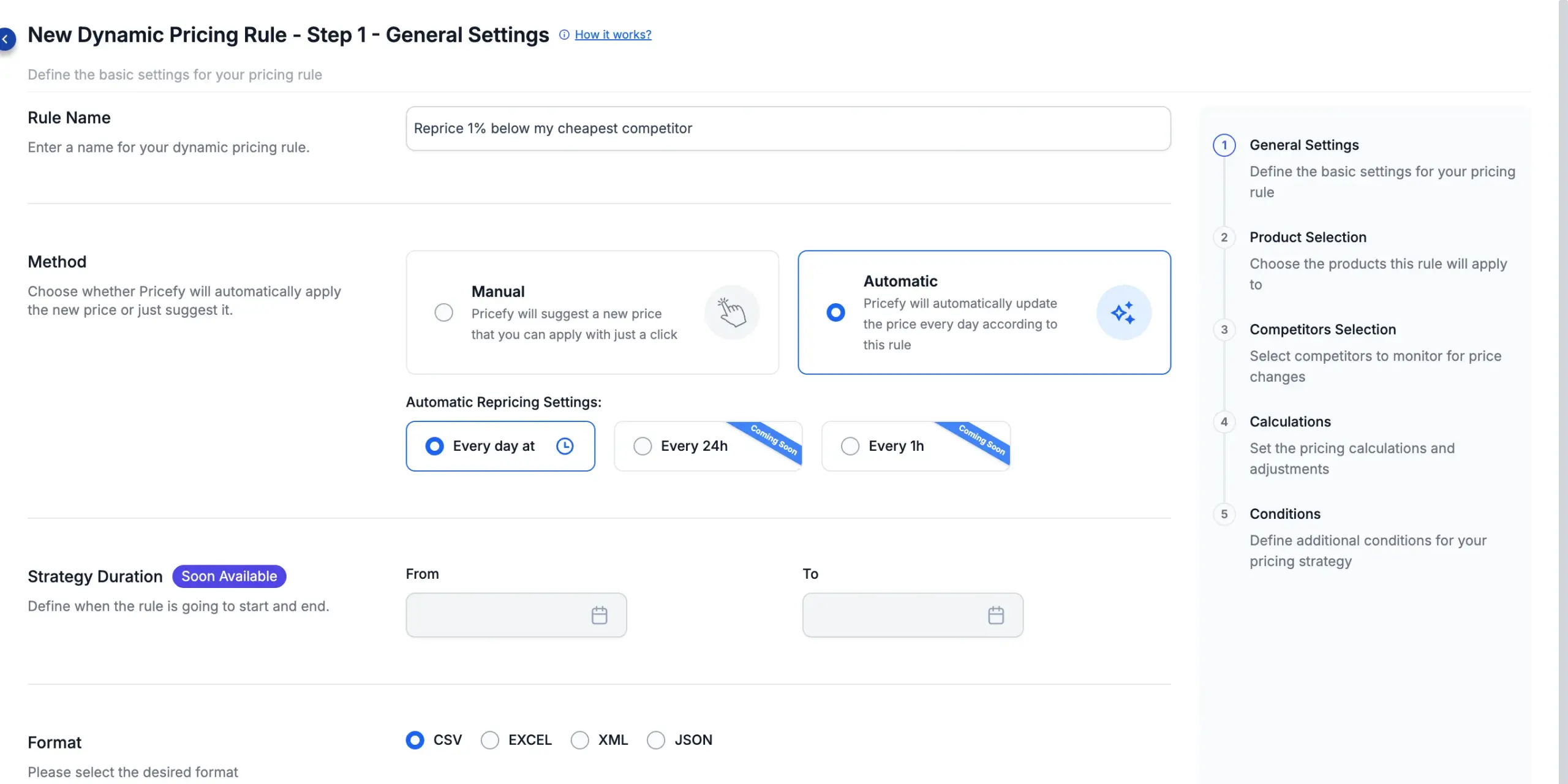Click the info icon beside How it works
This screenshot has height=784, width=1568.
tap(564, 35)
